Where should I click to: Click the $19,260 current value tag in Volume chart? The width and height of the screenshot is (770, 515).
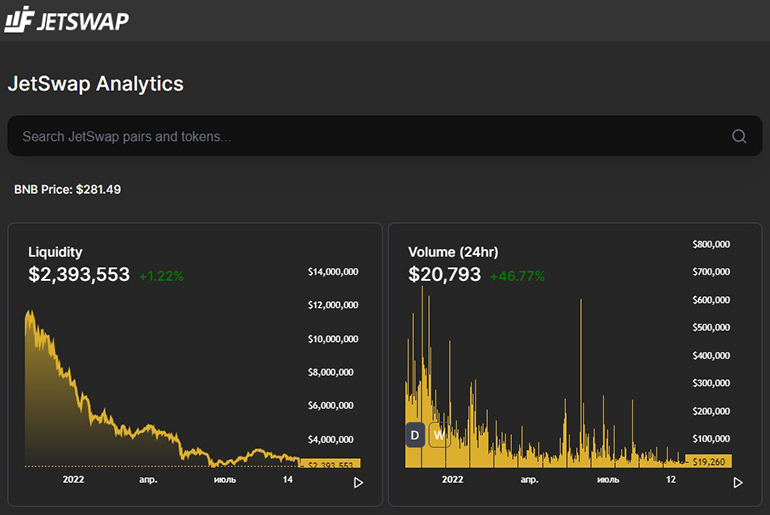709,461
